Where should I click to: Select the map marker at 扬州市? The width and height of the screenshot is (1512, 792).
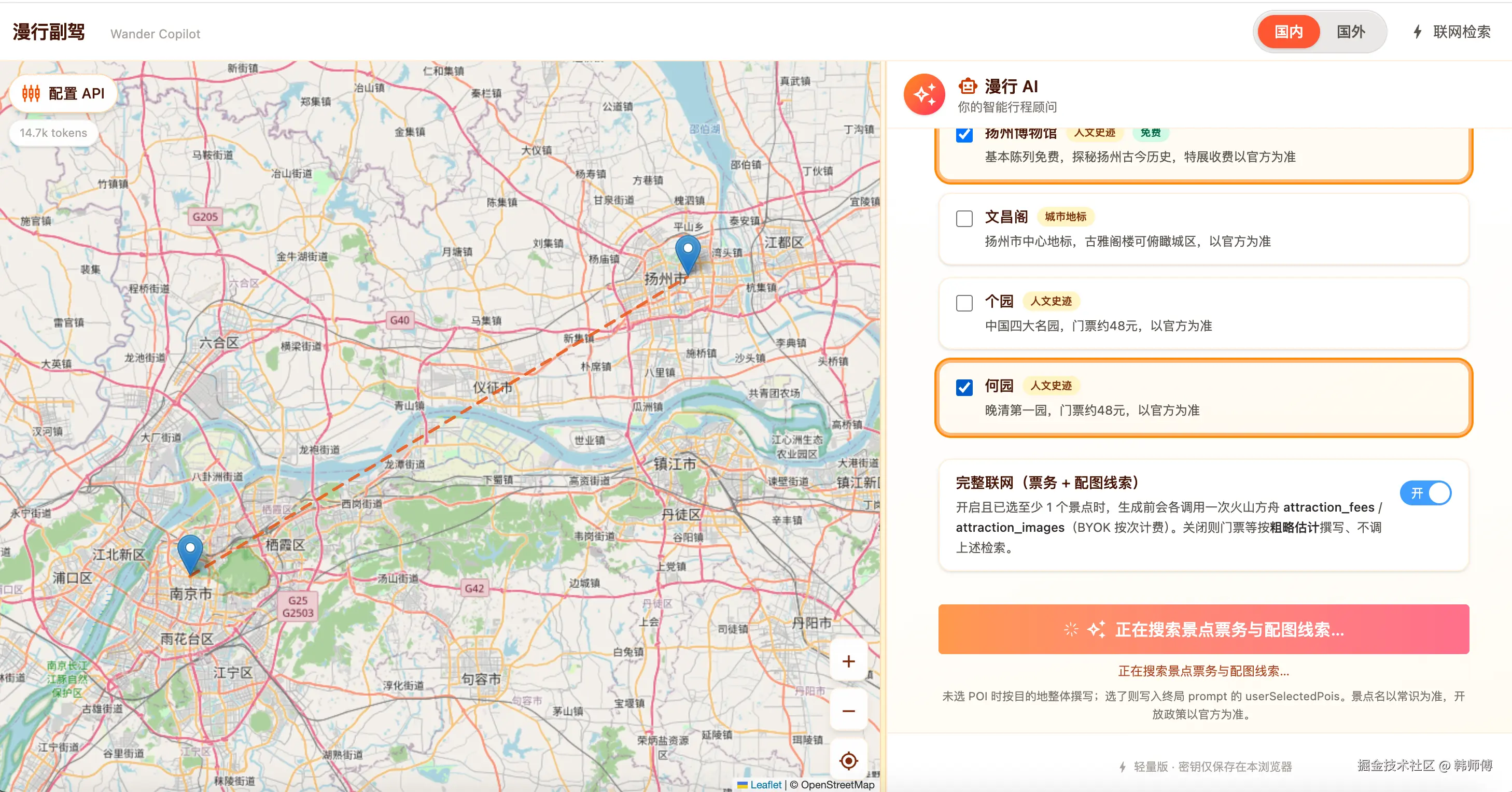688,254
